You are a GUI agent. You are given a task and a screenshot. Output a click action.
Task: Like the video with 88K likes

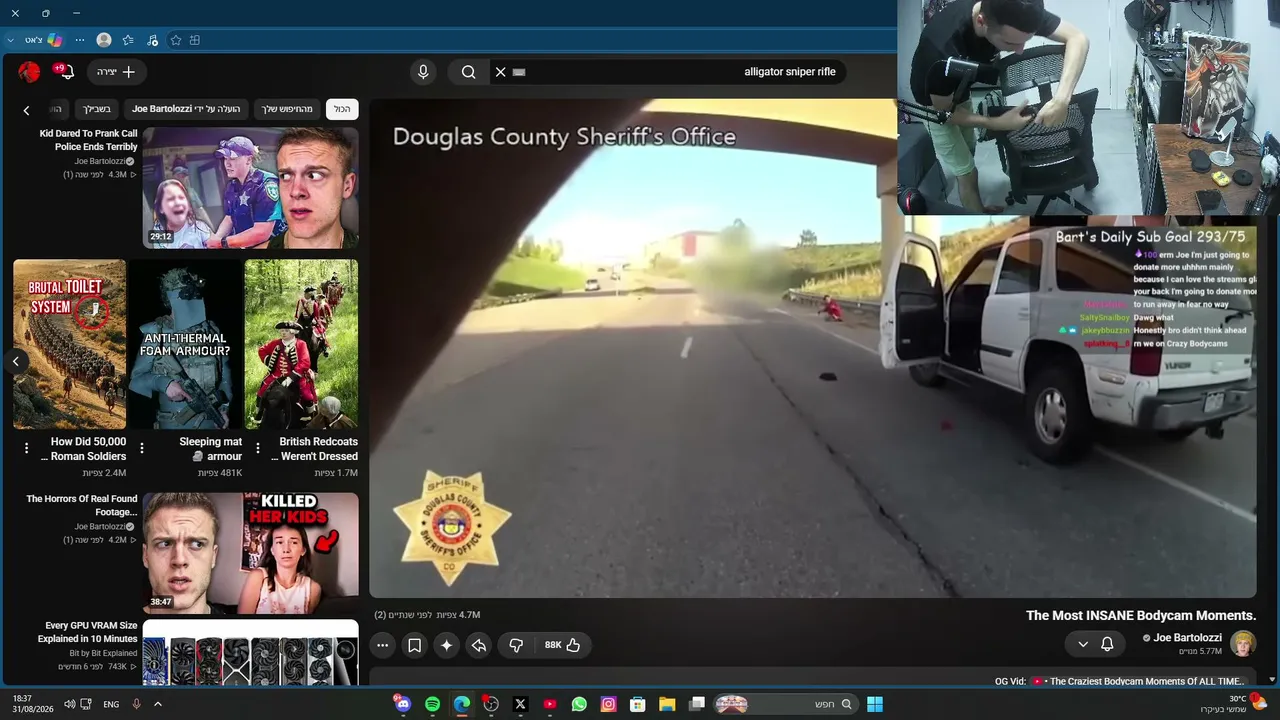pos(563,646)
